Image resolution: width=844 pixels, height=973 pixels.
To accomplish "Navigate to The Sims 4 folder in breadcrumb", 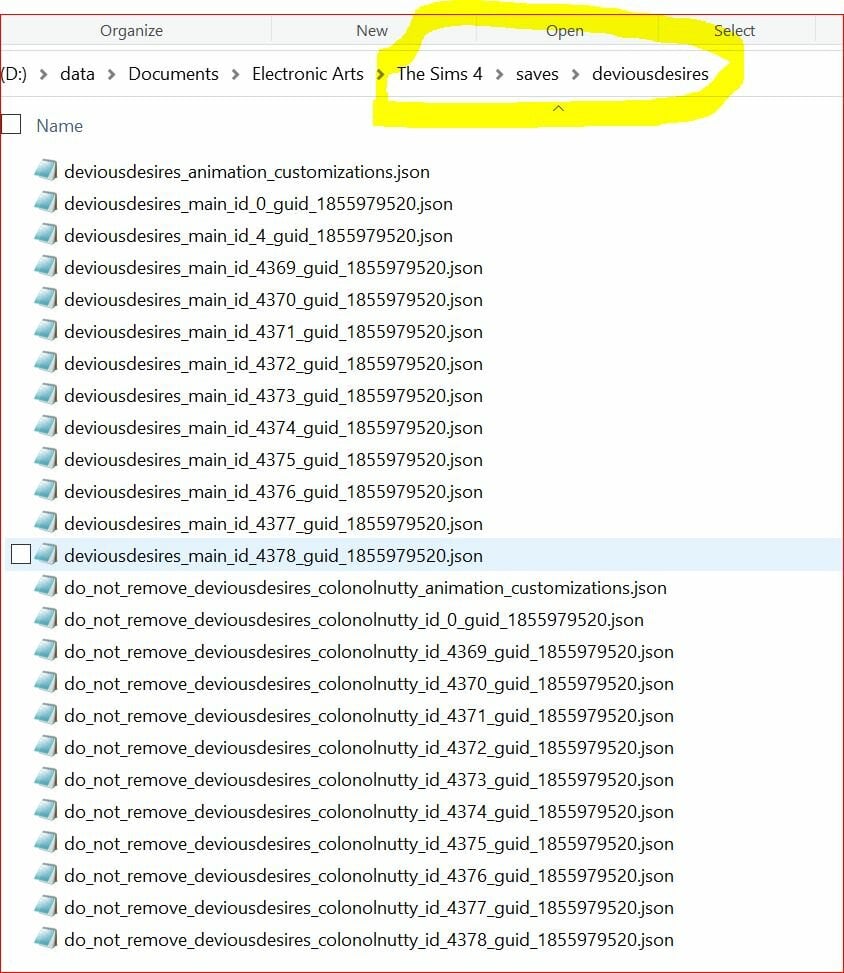I will pyautogui.click(x=439, y=74).
